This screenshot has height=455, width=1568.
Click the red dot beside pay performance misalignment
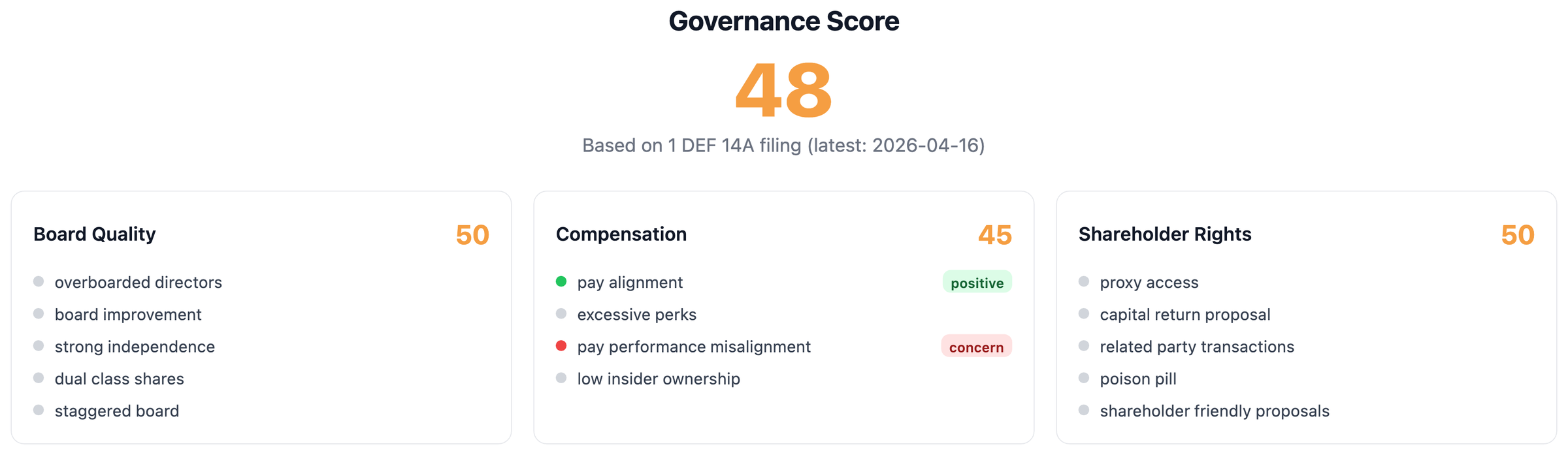[561, 345]
